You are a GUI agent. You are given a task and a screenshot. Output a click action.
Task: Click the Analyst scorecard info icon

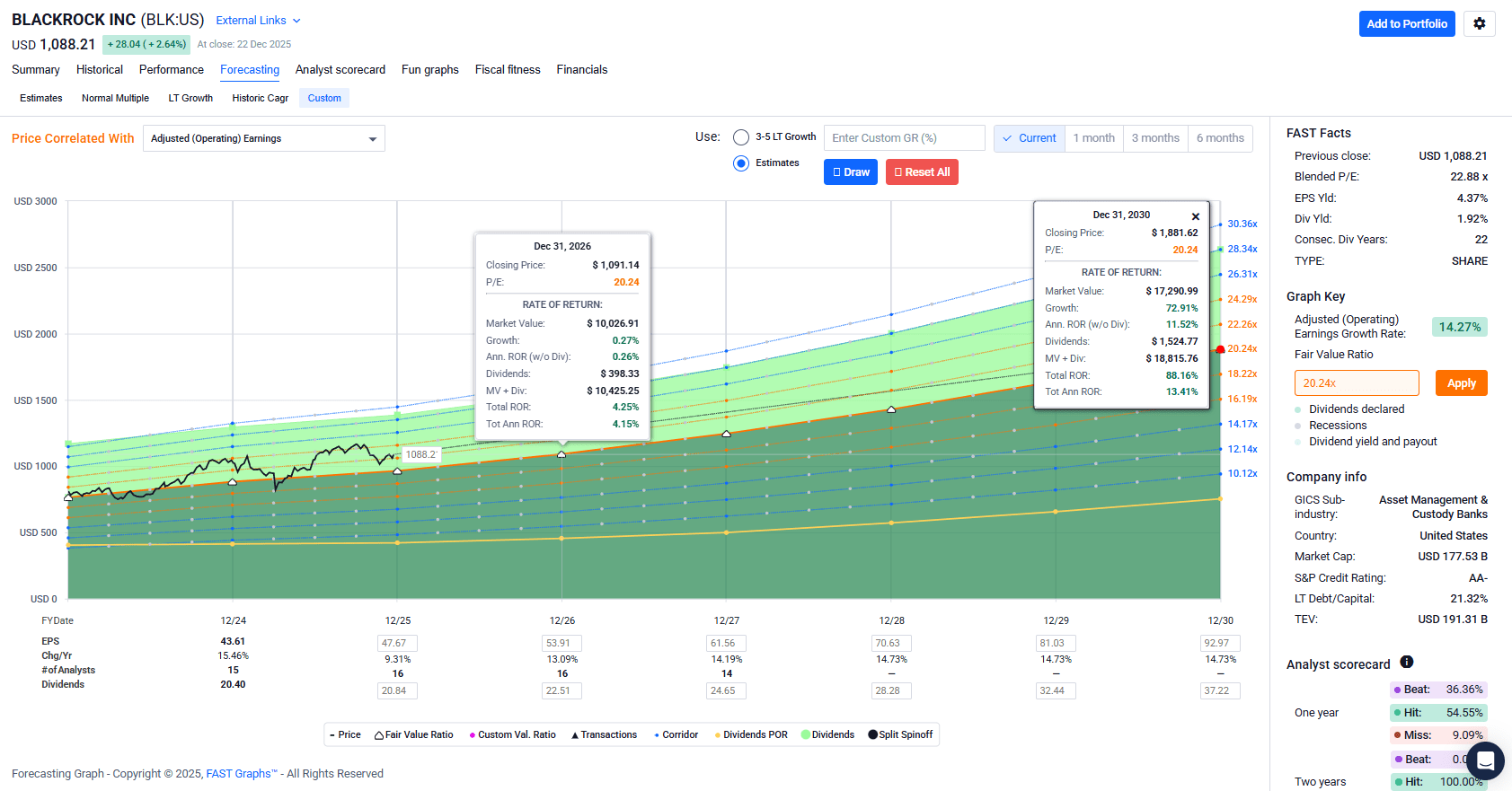1407,663
